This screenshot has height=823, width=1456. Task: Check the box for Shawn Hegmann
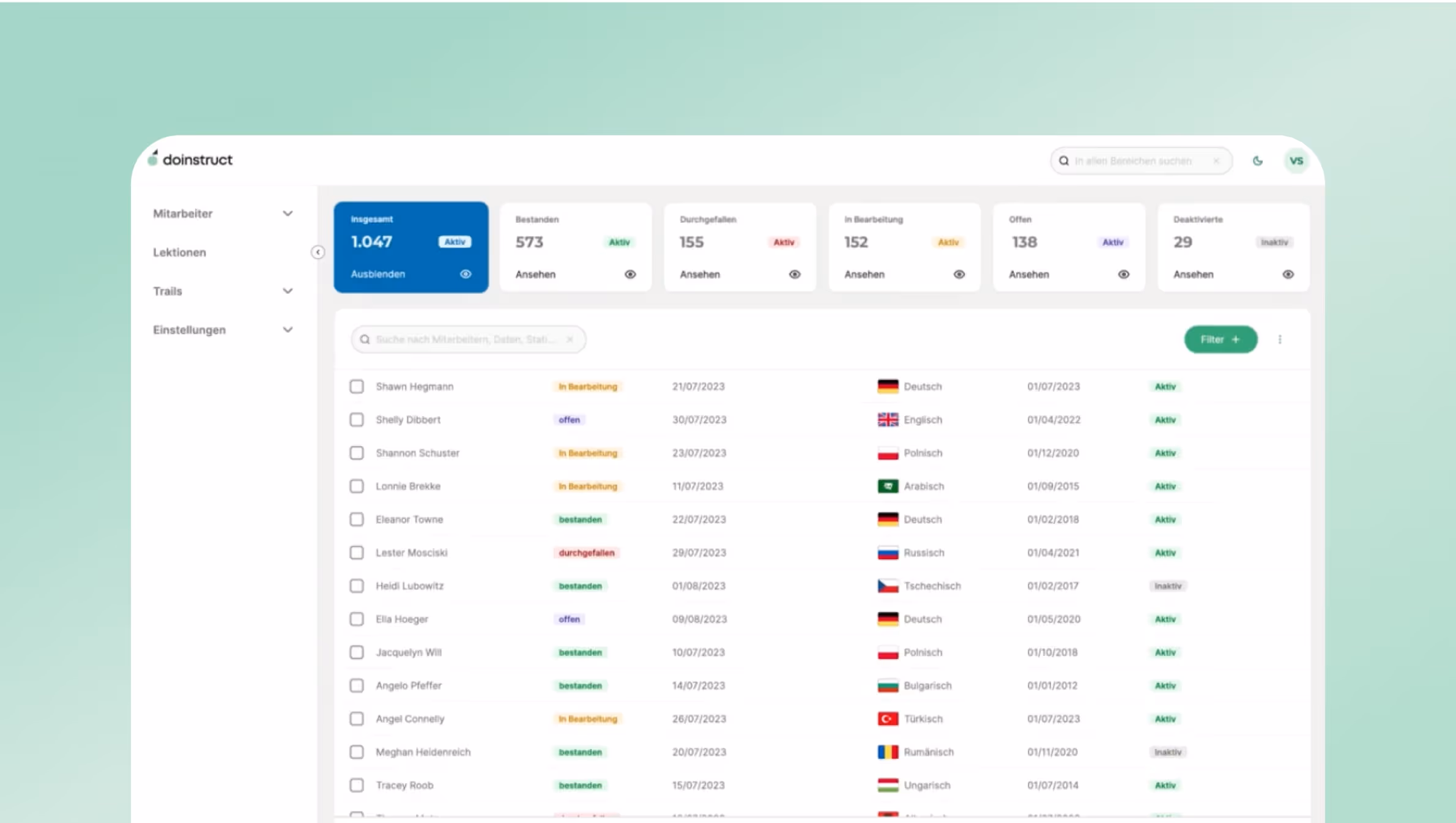tap(357, 387)
